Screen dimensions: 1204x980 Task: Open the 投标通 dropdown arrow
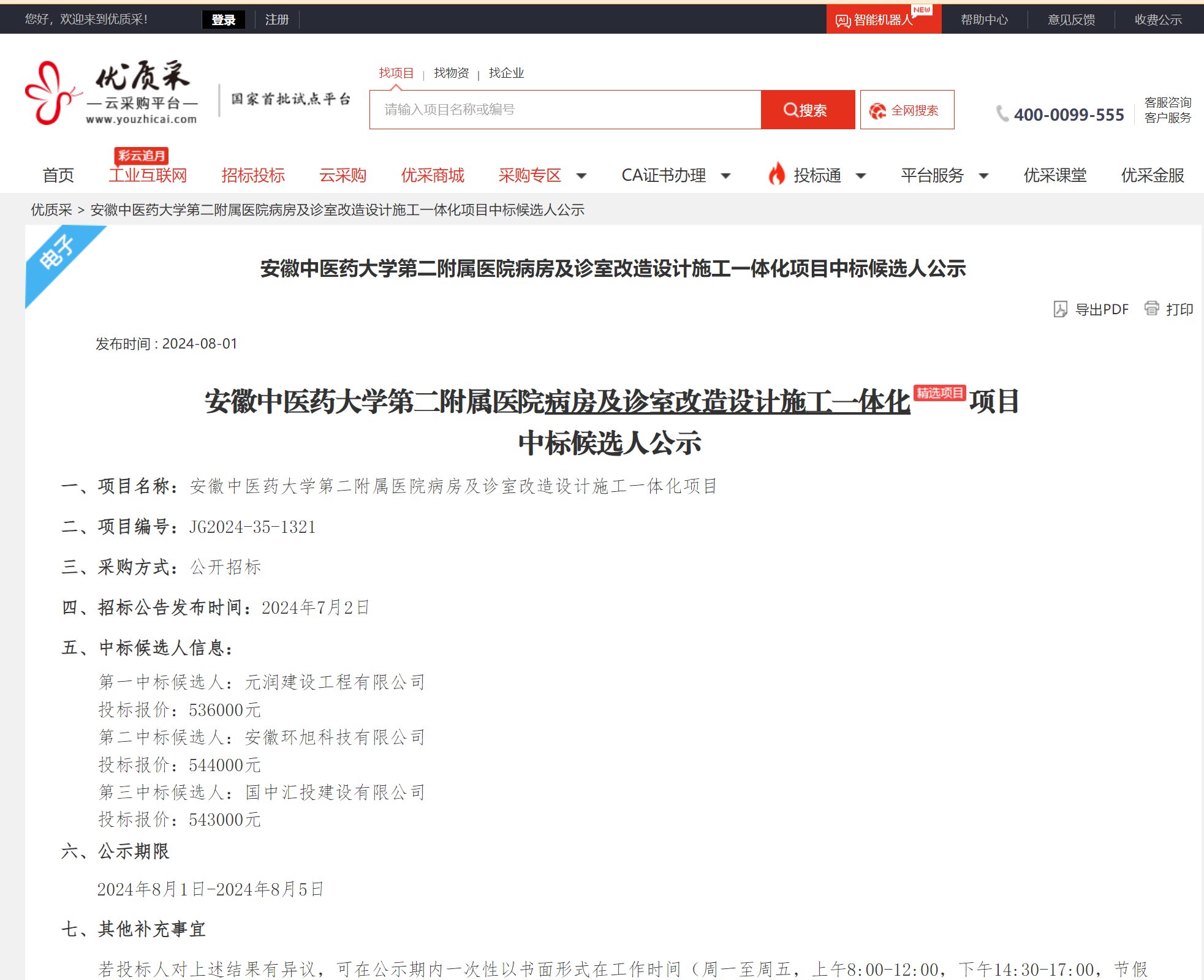click(861, 176)
